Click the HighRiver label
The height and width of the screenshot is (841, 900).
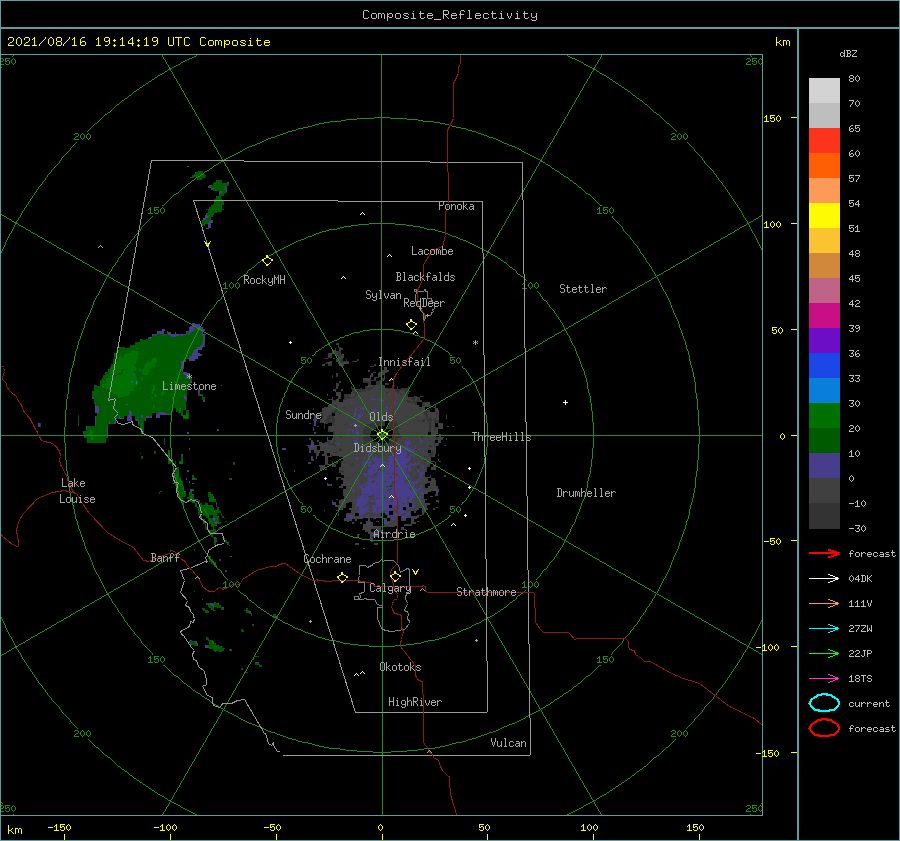pyautogui.click(x=415, y=702)
